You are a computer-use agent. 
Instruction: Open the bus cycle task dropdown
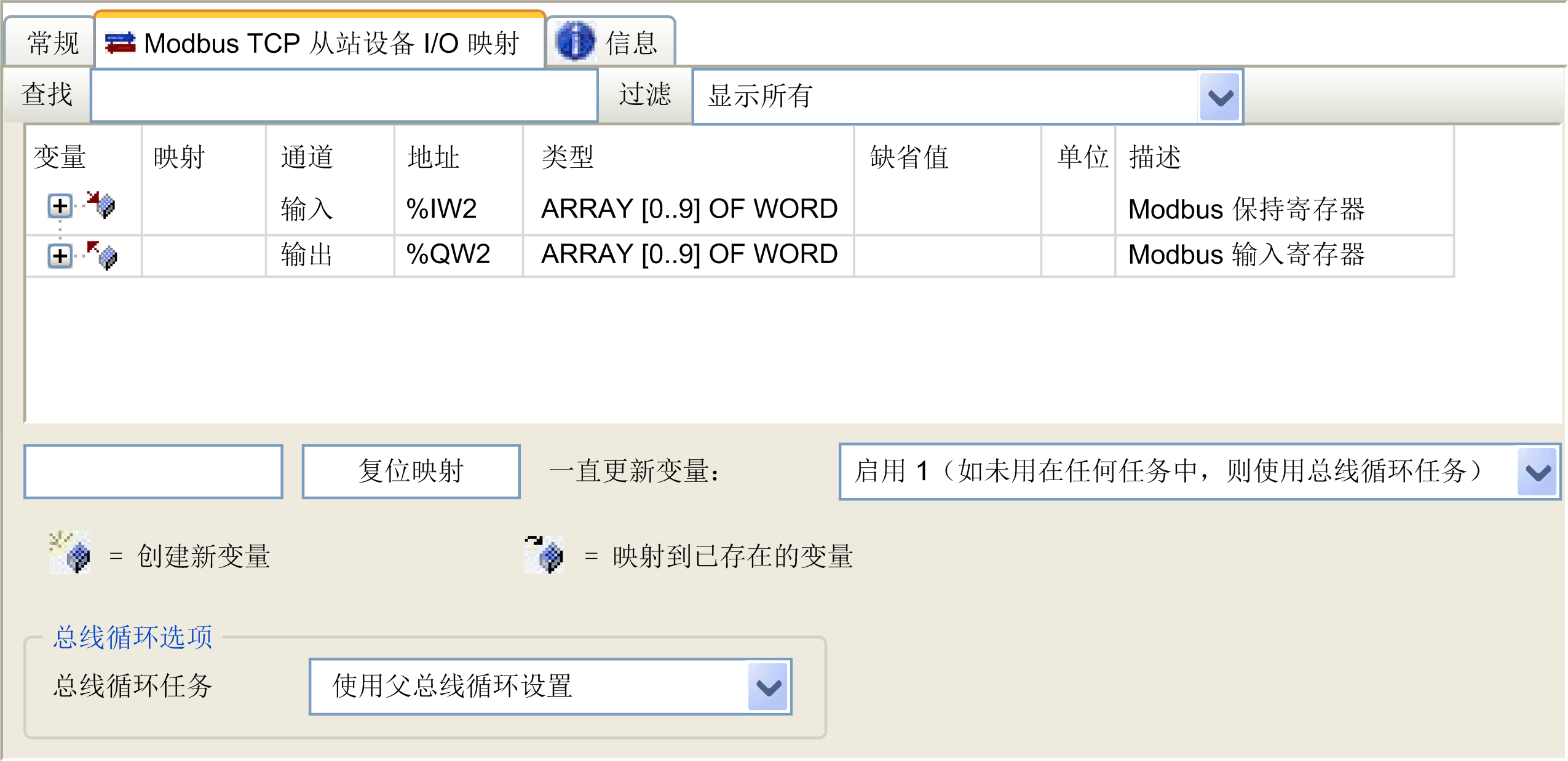[x=769, y=687]
